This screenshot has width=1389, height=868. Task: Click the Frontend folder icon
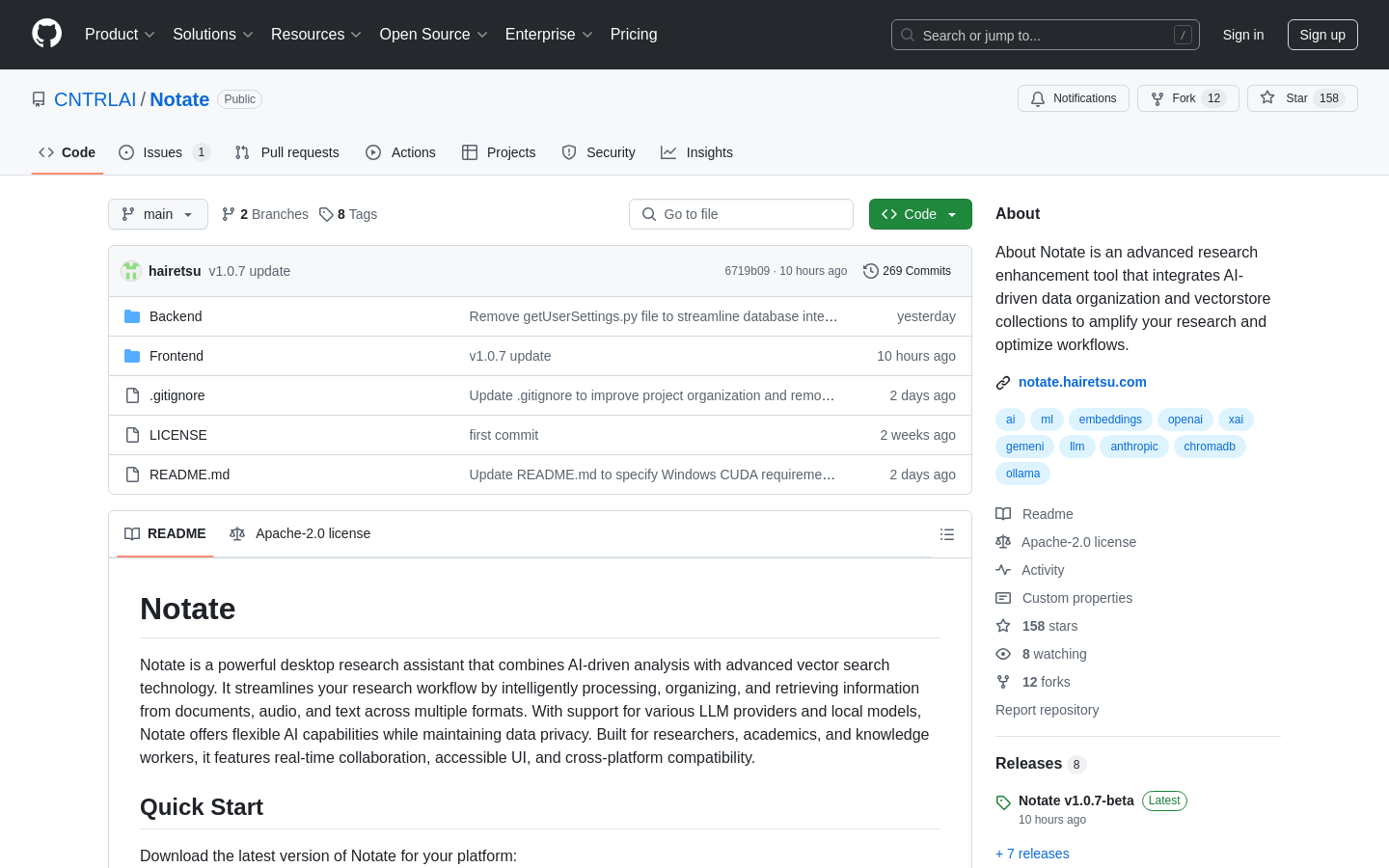[132, 356]
